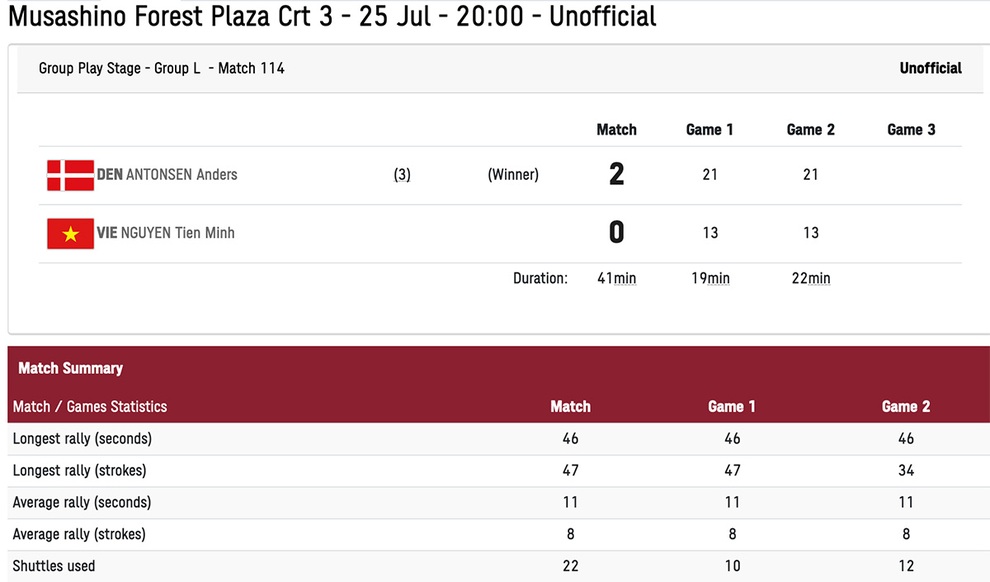This screenshot has height=582, width=990.
Task: Select the Longest rally (strokes) row
Action: 499,471
